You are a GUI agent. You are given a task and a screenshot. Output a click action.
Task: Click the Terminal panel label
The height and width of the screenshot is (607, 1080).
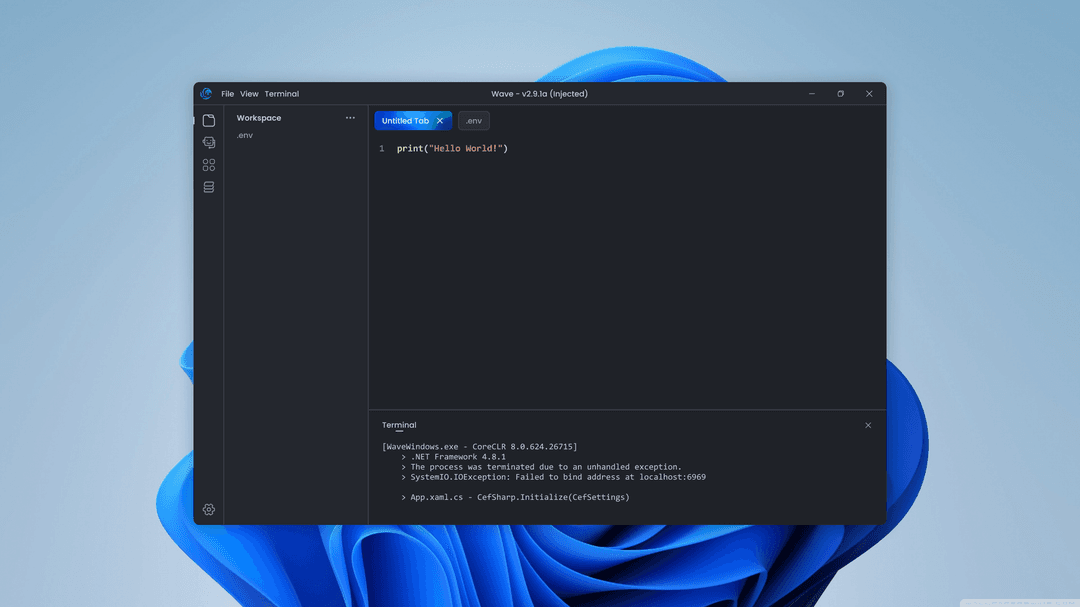tap(398, 424)
